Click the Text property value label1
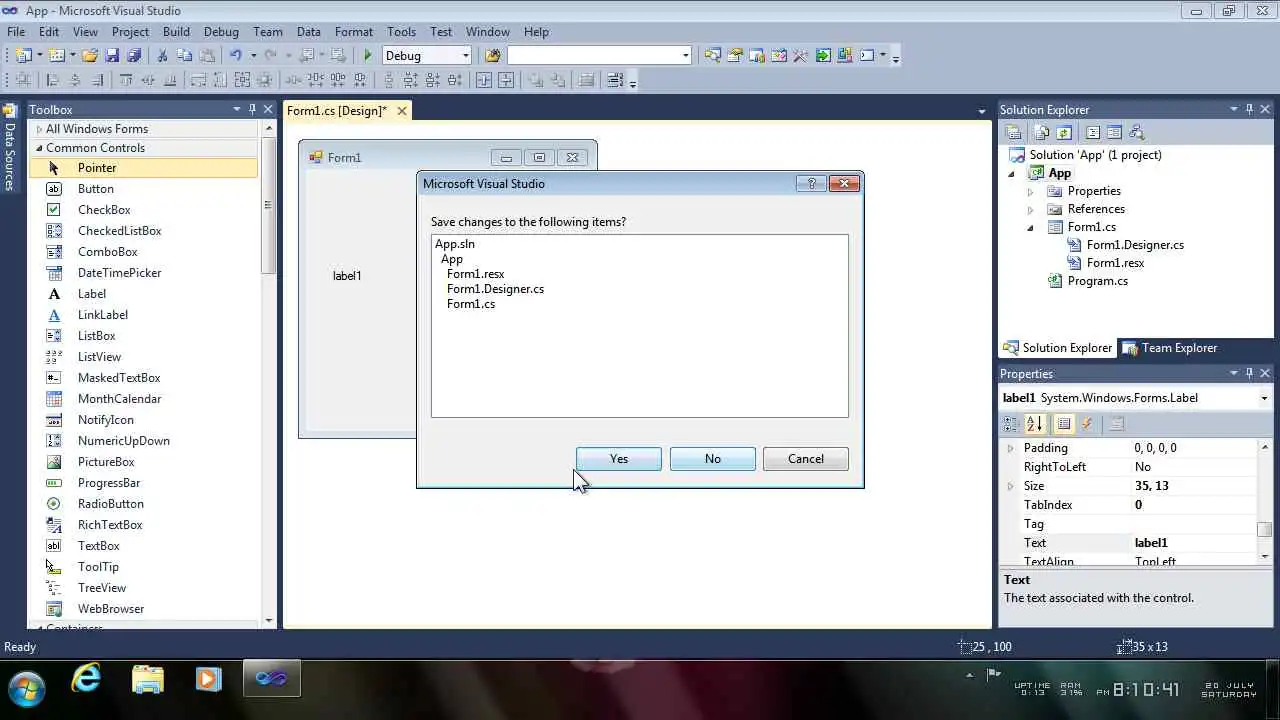This screenshot has width=1280, height=720. click(x=1151, y=543)
